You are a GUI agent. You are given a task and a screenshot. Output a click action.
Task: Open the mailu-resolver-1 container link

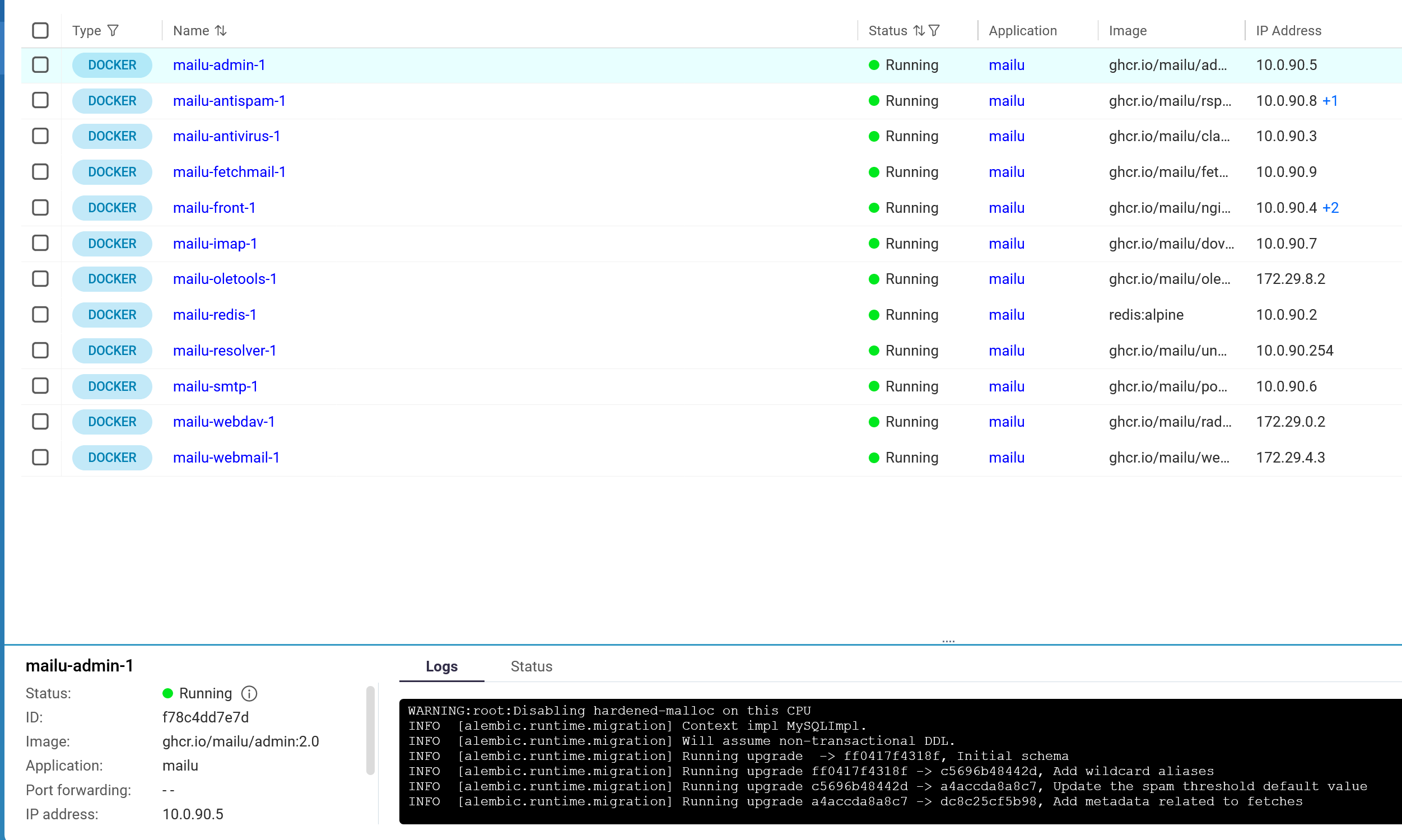pyautogui.click(x=225, y=351)
